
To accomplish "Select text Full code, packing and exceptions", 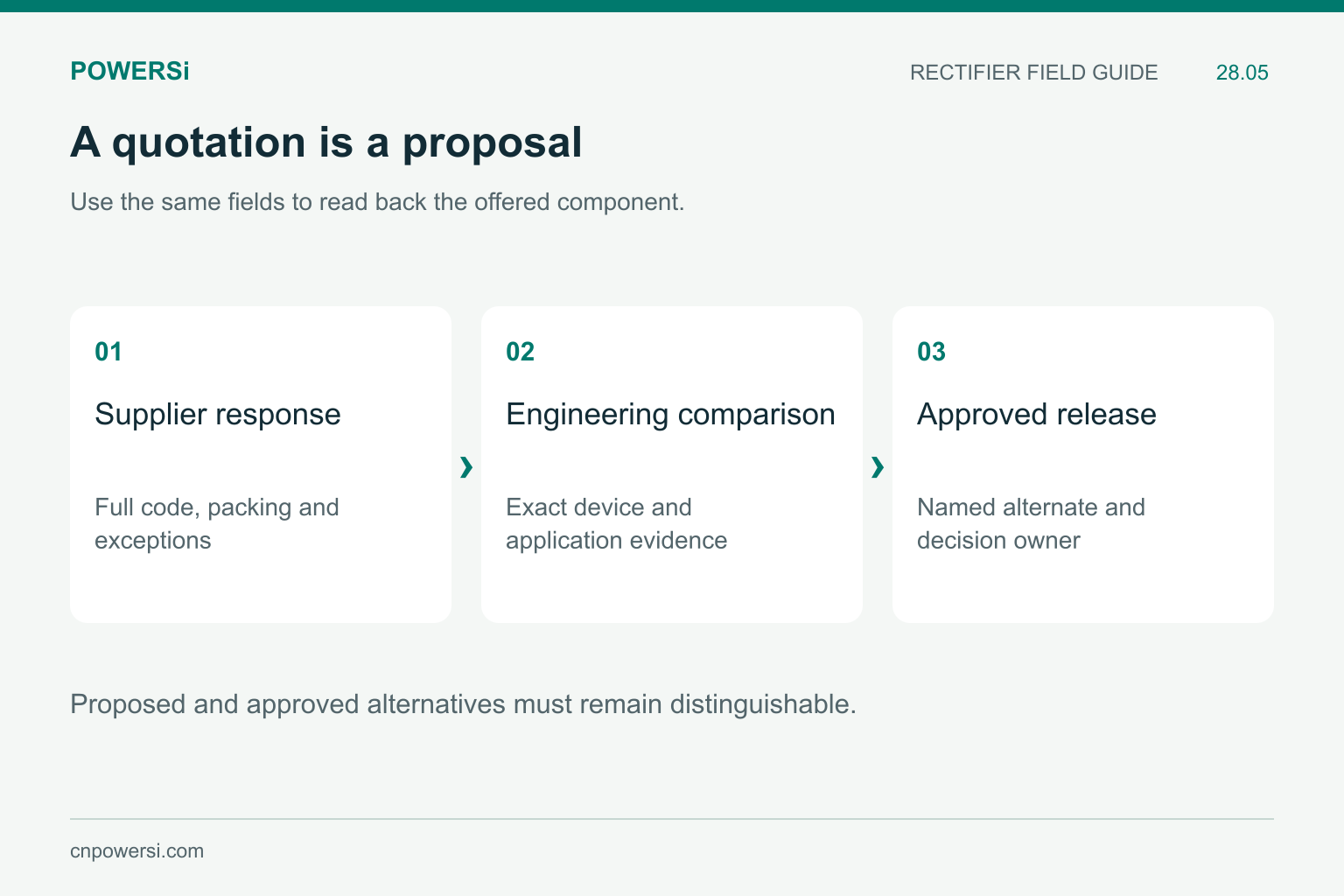I will 217,523.
